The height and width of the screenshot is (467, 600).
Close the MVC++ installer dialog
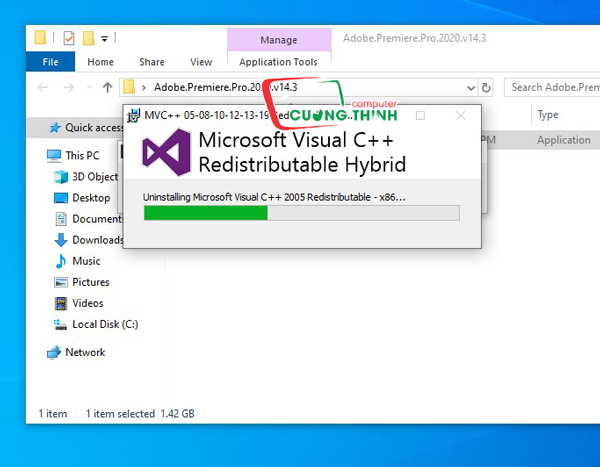point(461,116)
